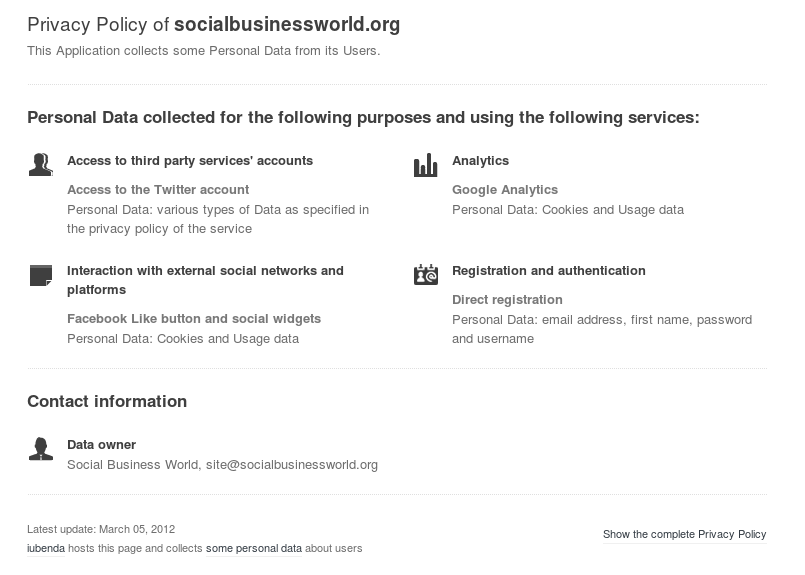The image size is (805, 575).
Task: Click the social networks sticky note icon
Action: click(x=40, y=275)
